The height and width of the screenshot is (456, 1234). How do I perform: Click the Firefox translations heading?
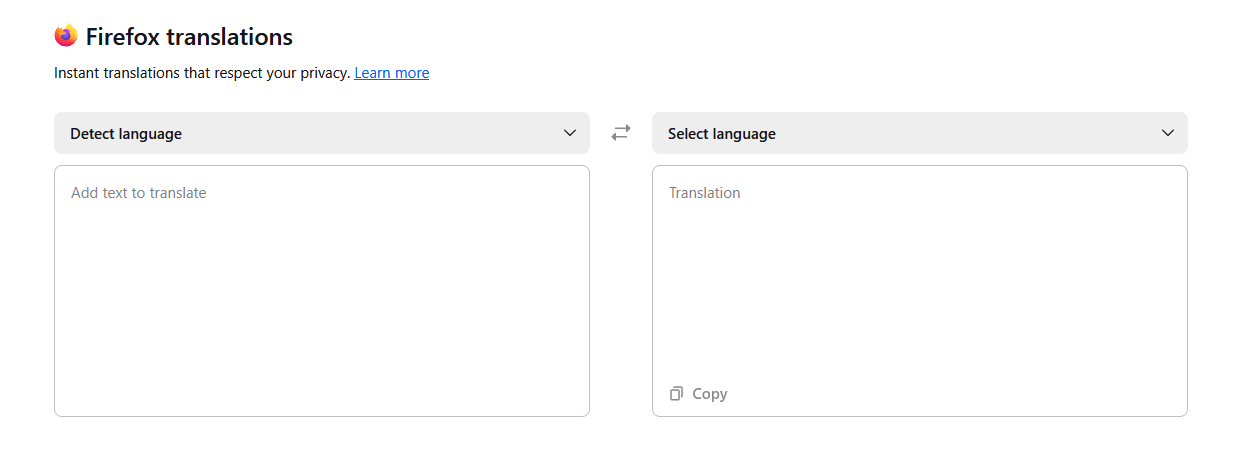pos(189,37)
